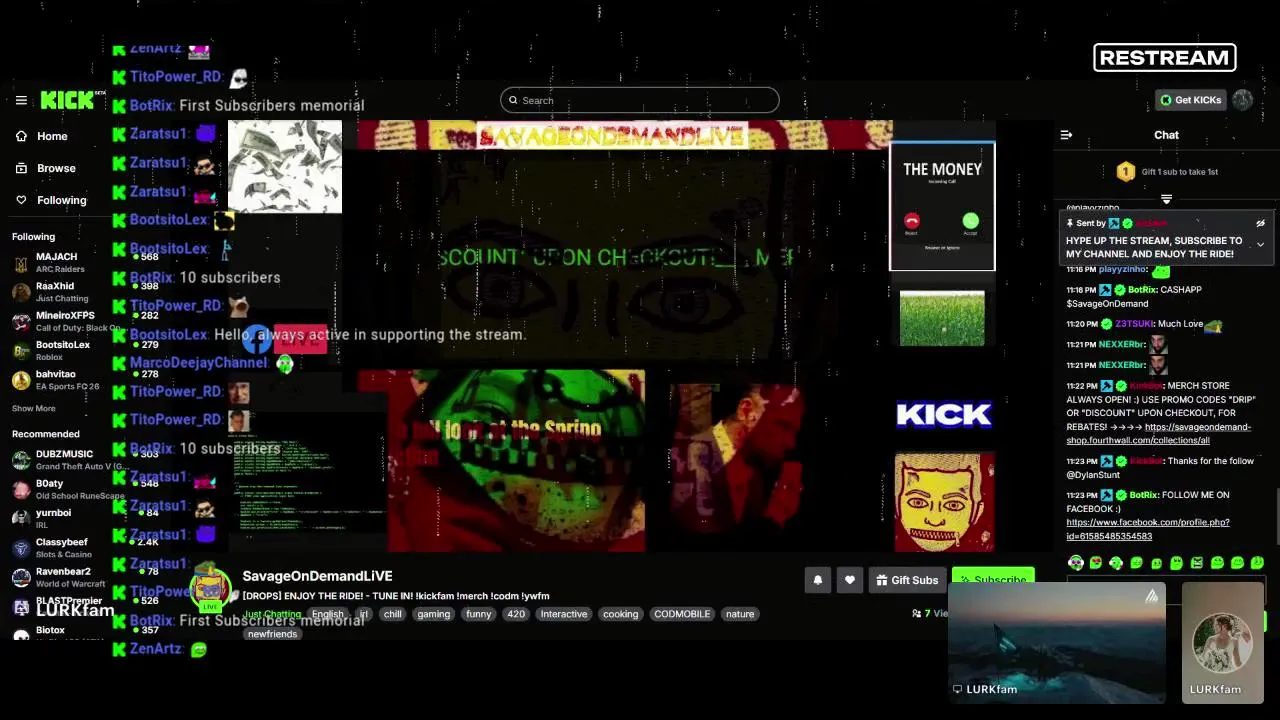Insert the first headphones emote from quick emotes
The width and height of the screenshot is (1280, 720).
pos(1076,563)
